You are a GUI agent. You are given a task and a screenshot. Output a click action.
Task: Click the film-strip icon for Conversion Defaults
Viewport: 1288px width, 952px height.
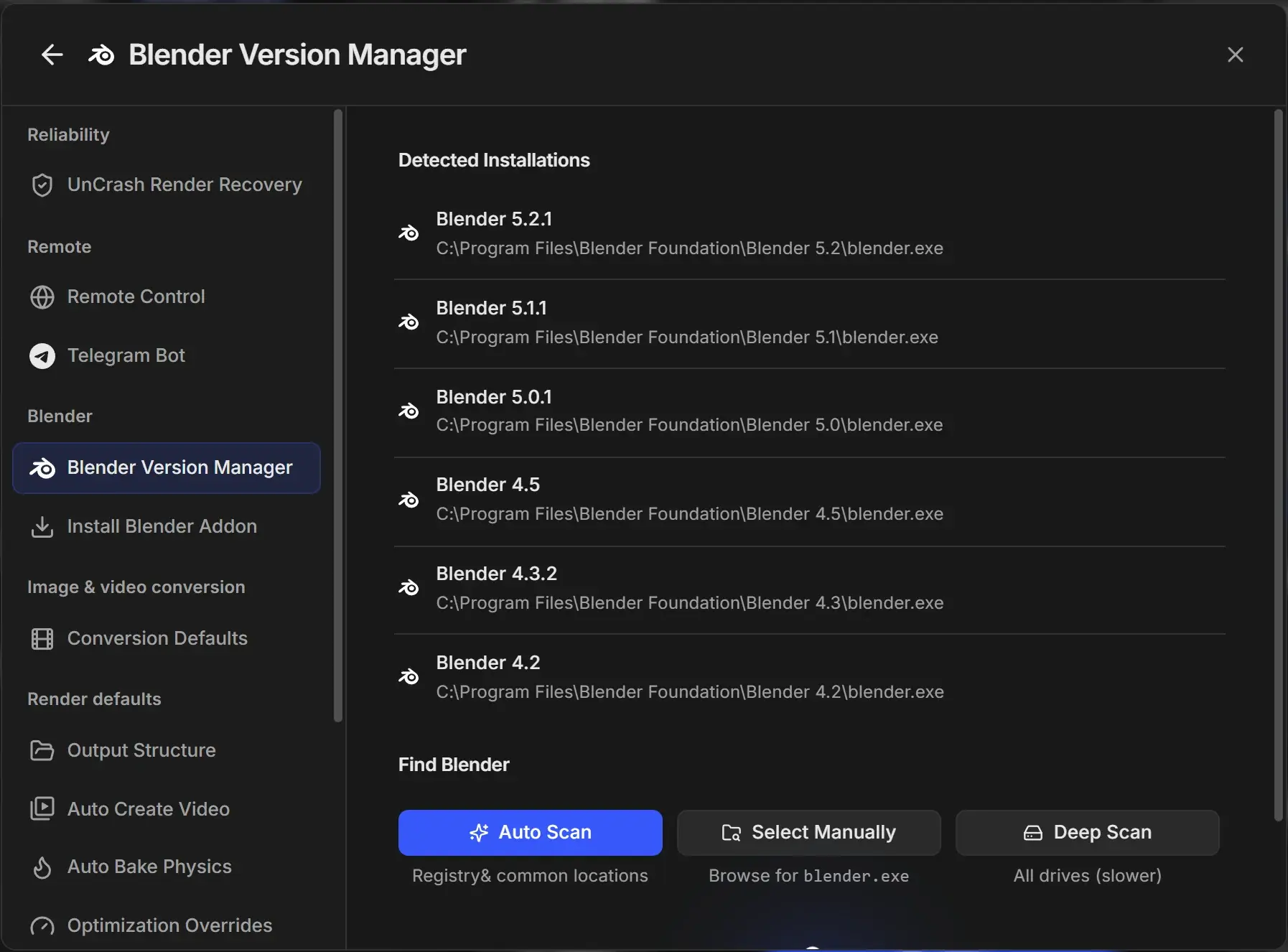click(42, 639)
